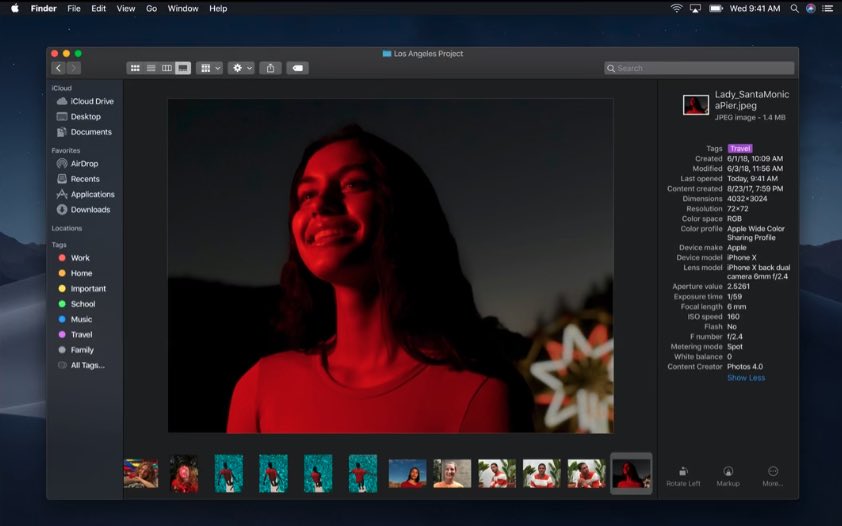Open the Markup tool
Screen dimensions: 842x526
coord(728,472)
